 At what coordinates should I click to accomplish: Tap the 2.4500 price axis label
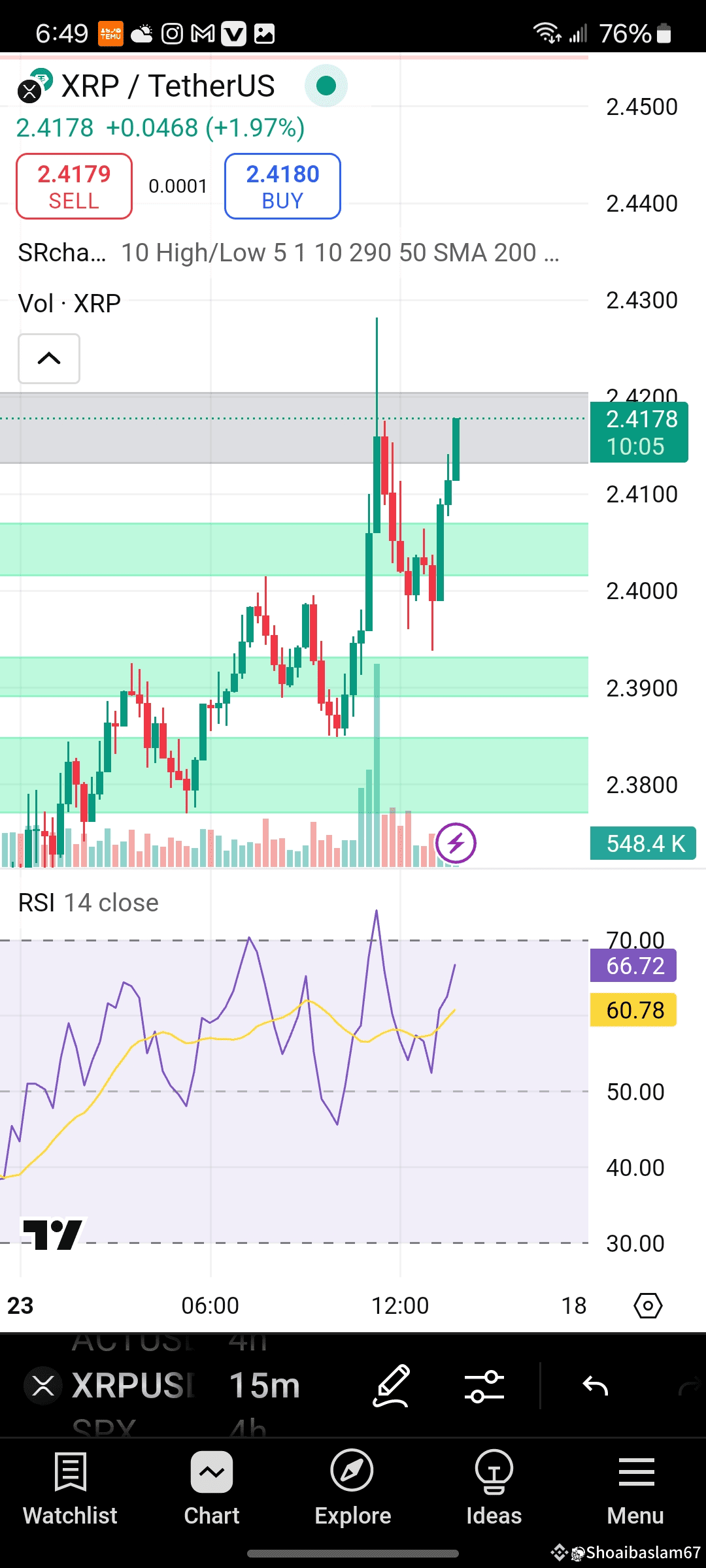[642, 107]
